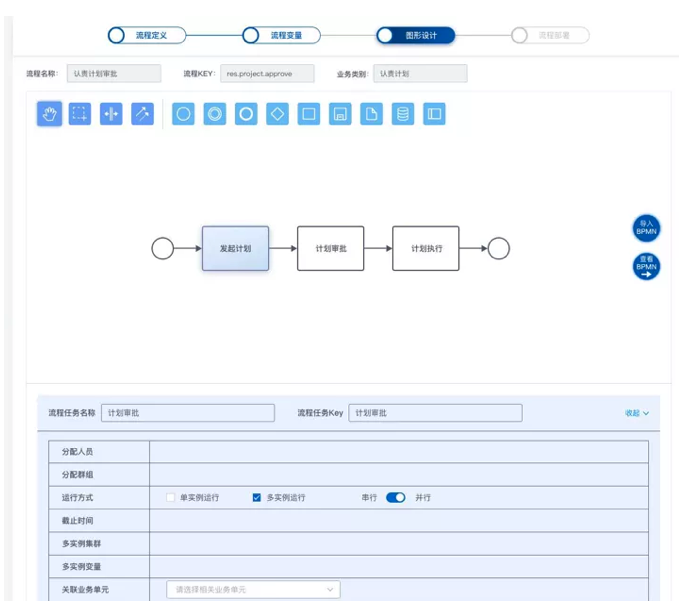Insert a gateway diamond shape
The image size is (679, 607).
pyautogui.click(x=278, y=114)
